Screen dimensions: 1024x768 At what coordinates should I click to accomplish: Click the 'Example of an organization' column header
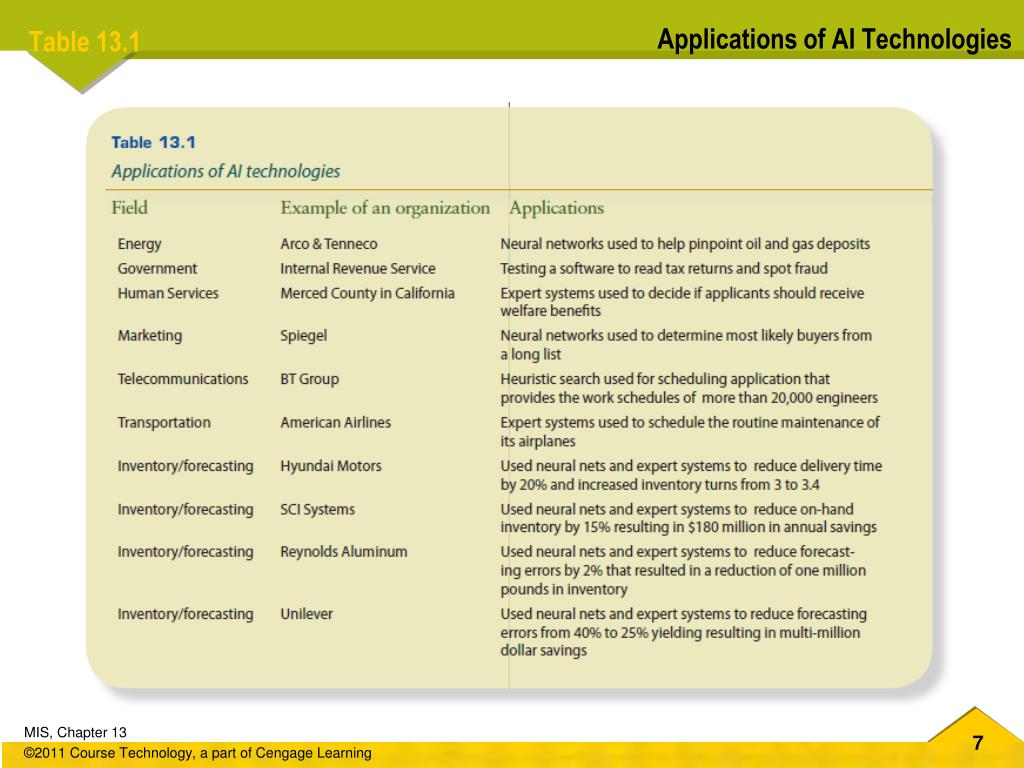point(385,208)
